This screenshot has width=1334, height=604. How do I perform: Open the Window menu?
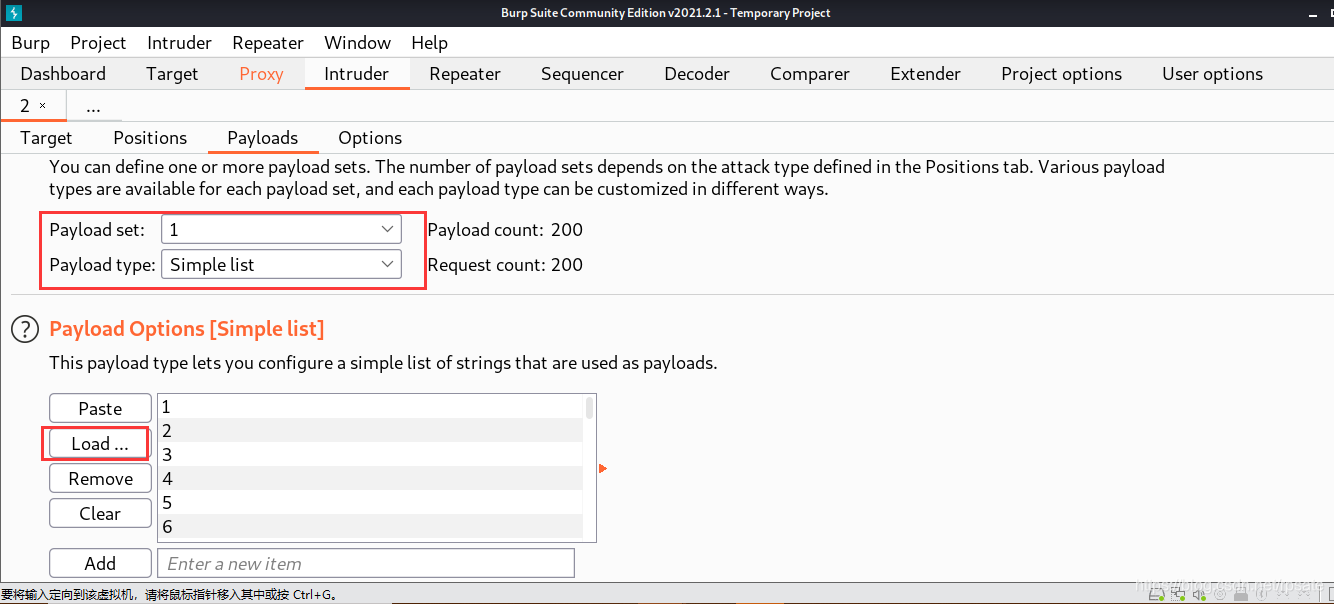pos(357,43)
